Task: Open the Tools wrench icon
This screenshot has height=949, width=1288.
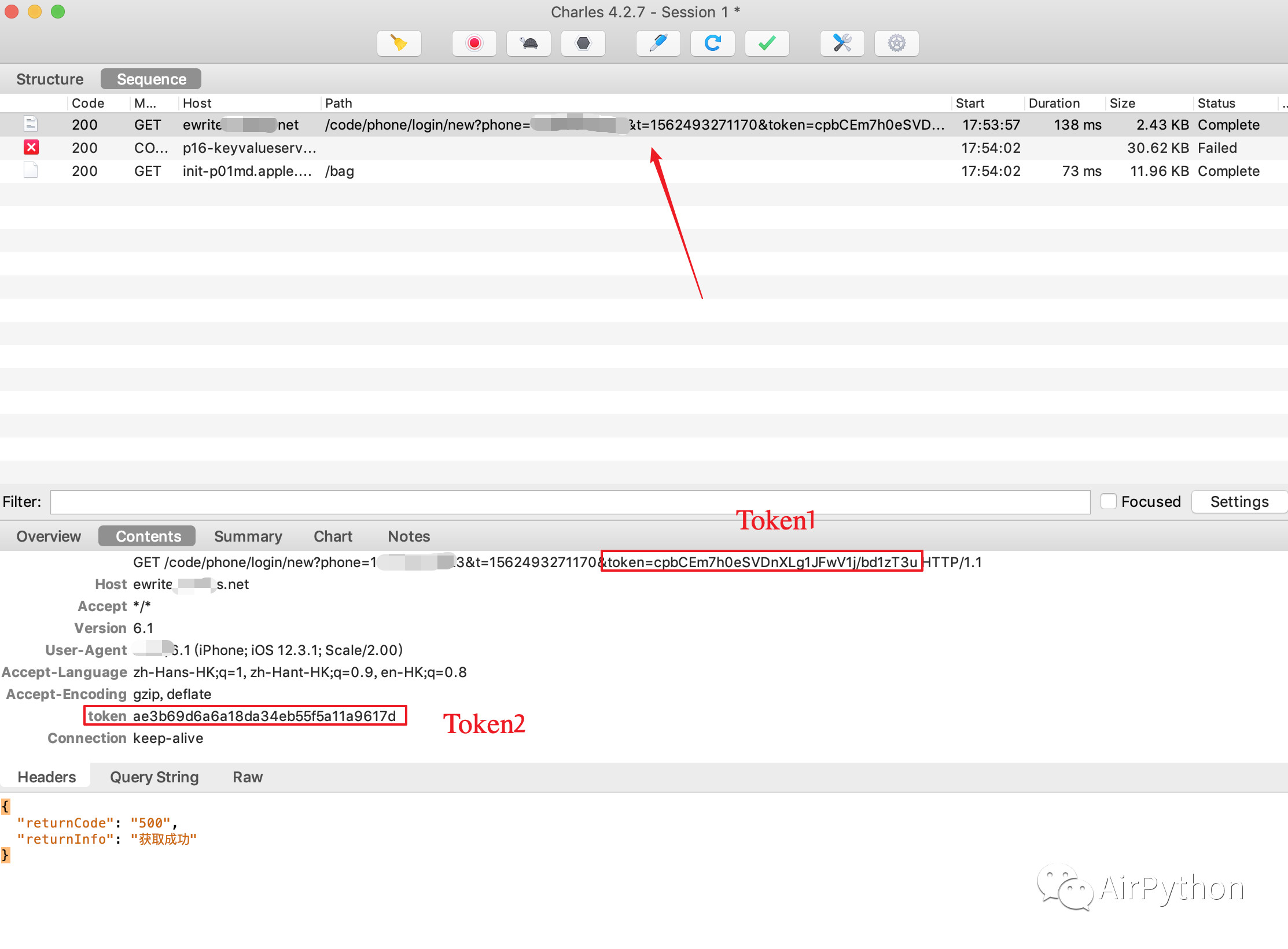Action: [842, 43]
